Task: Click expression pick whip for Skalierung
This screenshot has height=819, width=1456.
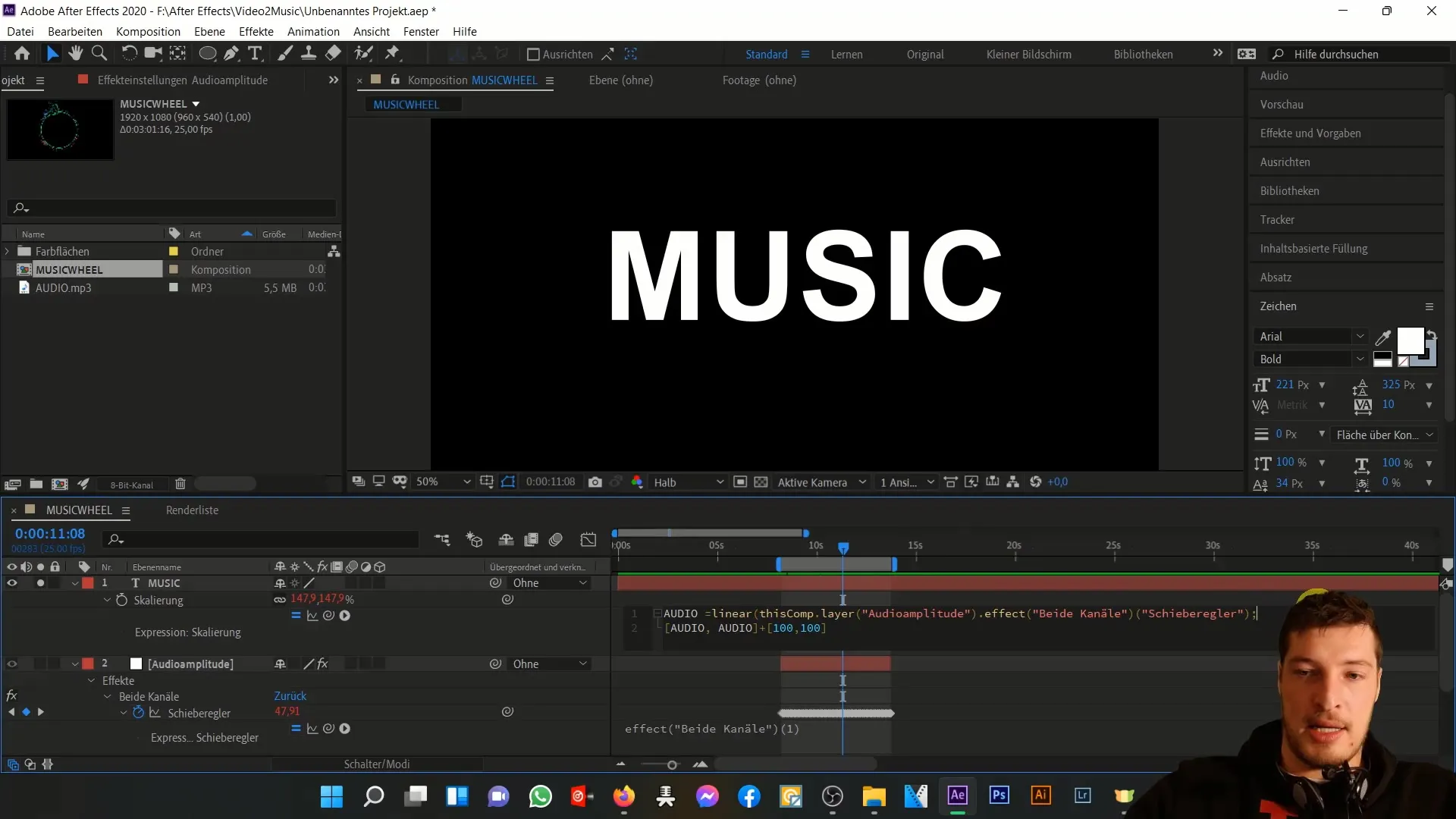Action: (328, 616)
